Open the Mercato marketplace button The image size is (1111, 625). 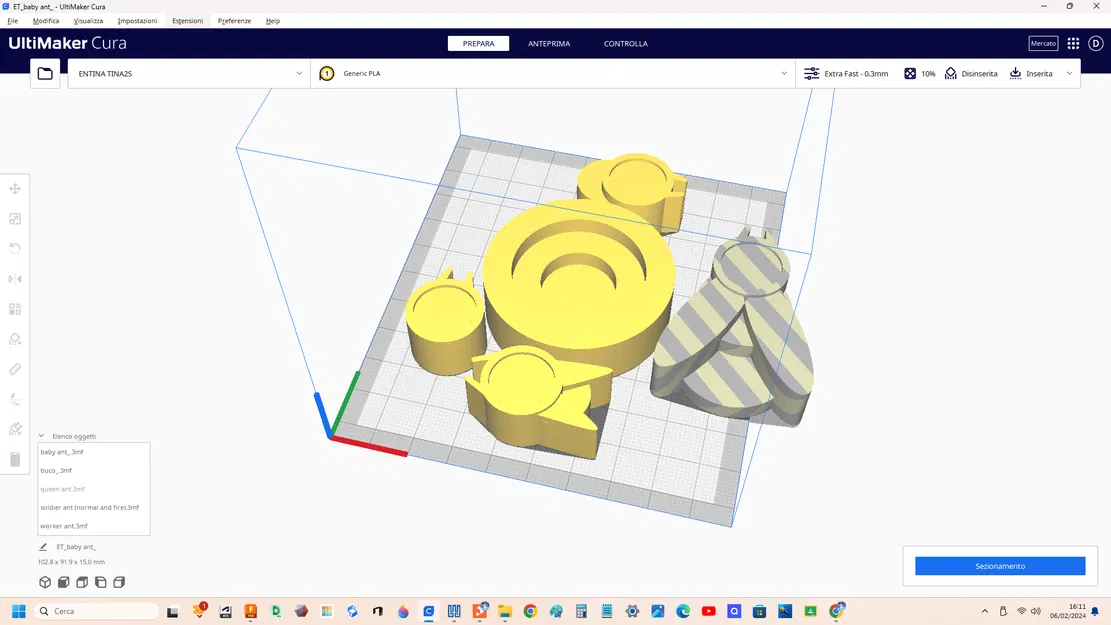point(1043,43)
